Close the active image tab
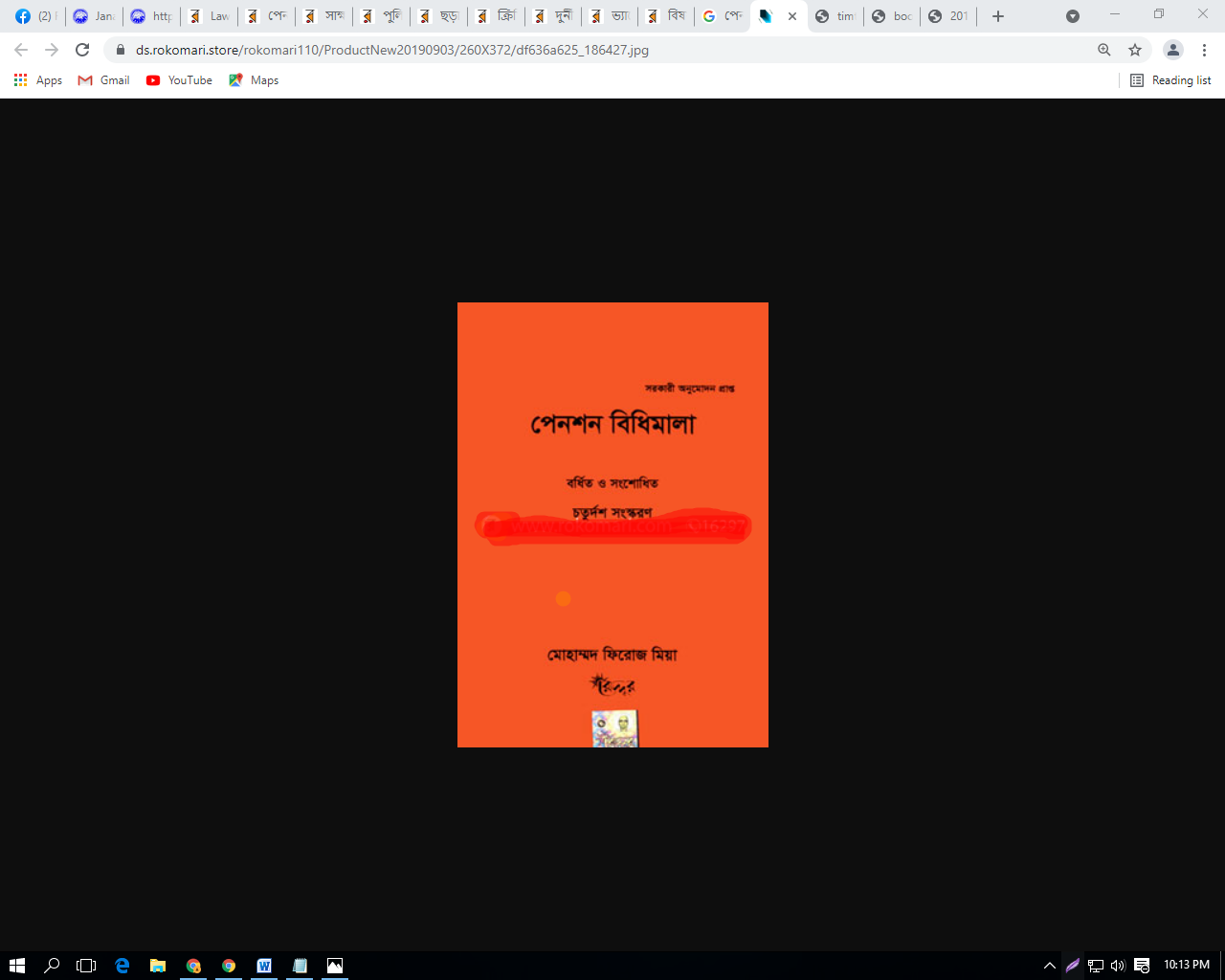This screenshot has height=980, width=1225. click(x=792, y=16)
